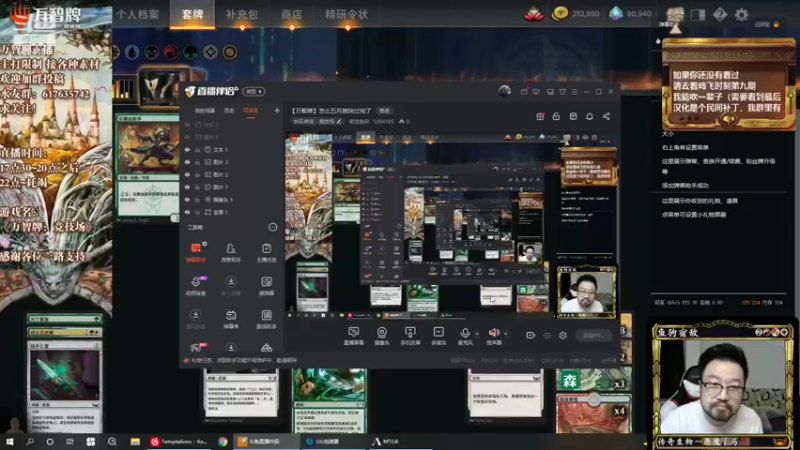Filter decks by green mana symbol
This screenshot has height=450, width=800.
click(x=191, y=52)
